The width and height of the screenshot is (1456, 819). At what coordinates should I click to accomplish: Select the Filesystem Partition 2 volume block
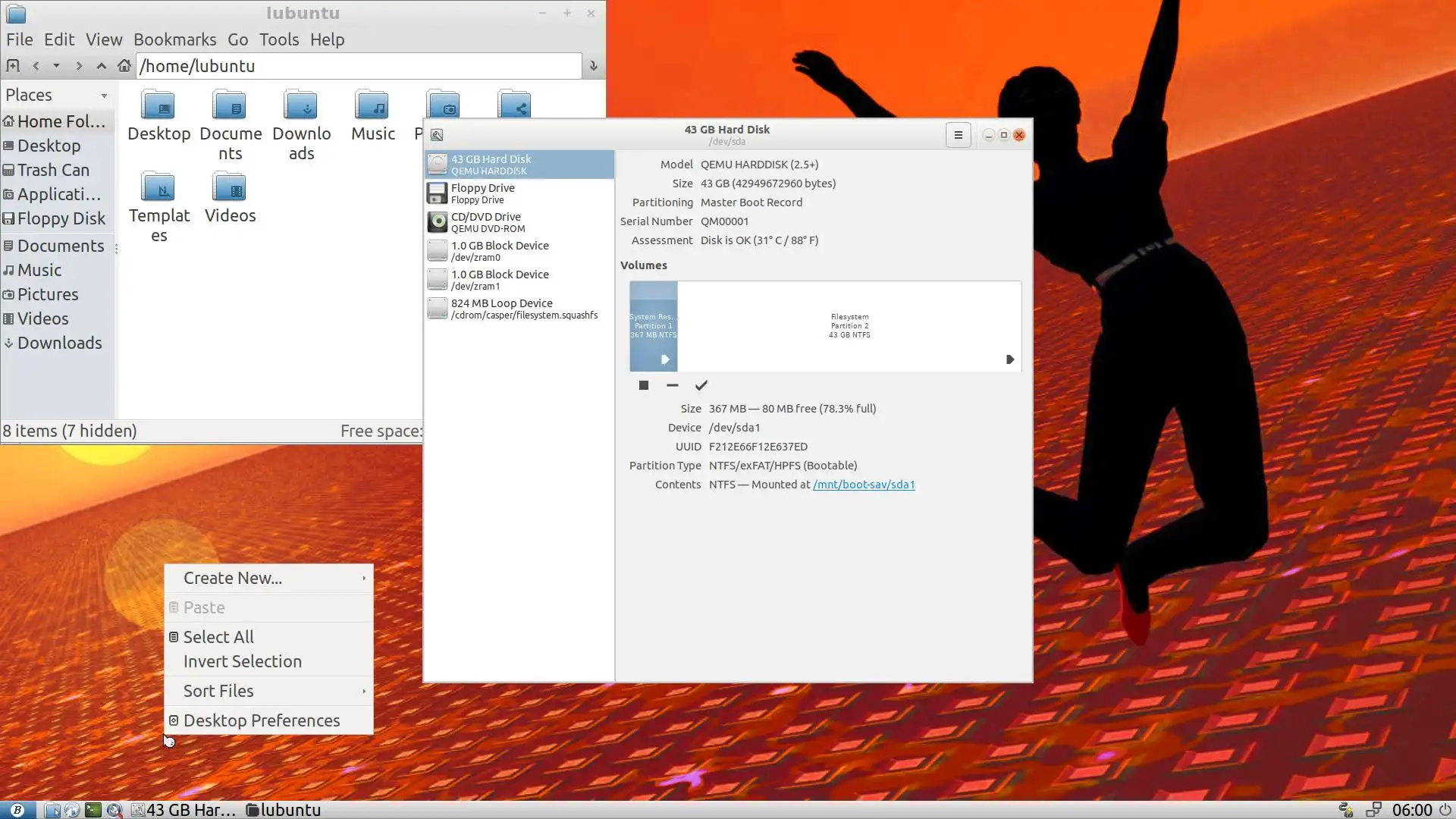click(849, 326)
